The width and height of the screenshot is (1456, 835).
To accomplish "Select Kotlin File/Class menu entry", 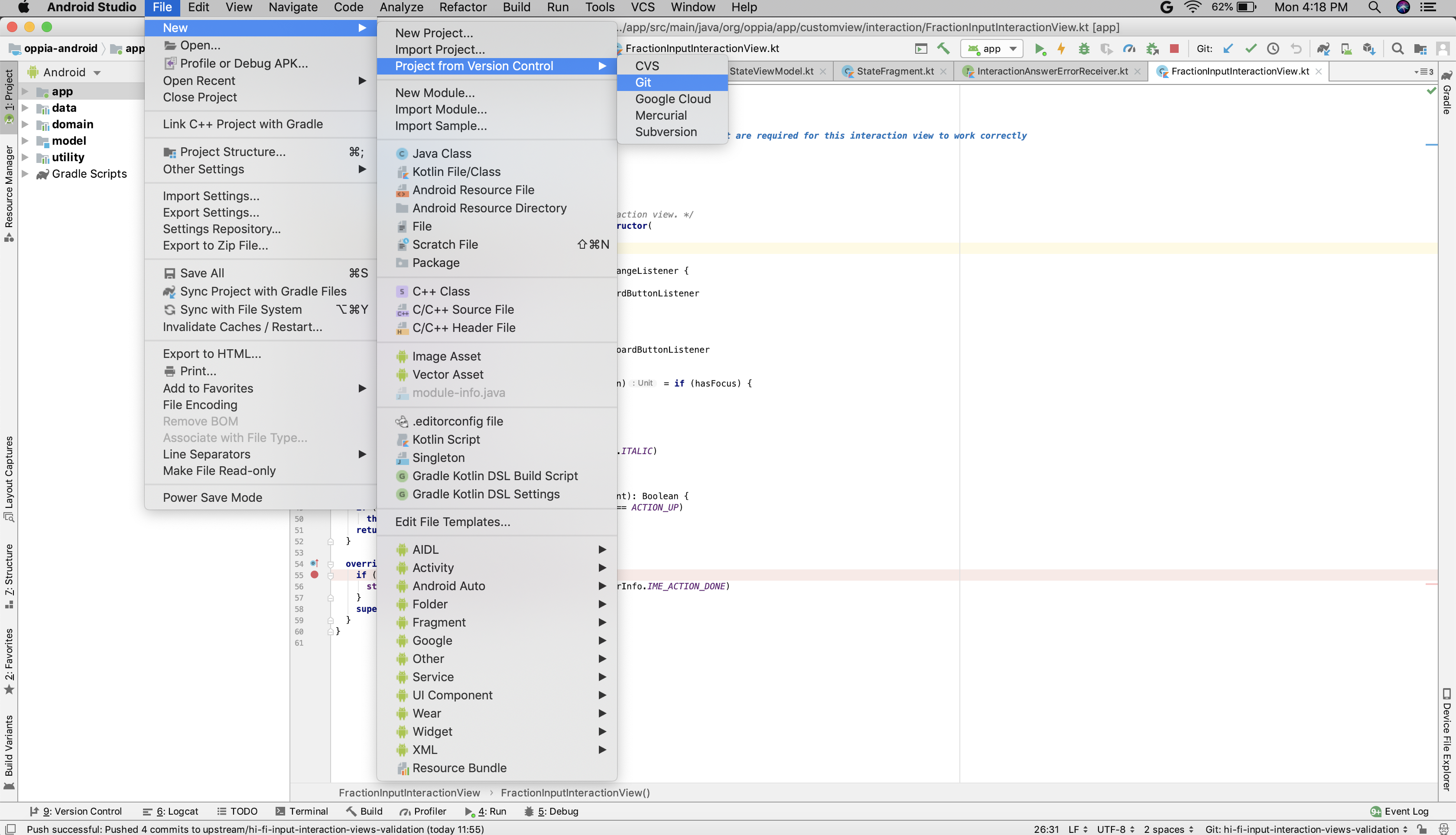I will point(497,172).
